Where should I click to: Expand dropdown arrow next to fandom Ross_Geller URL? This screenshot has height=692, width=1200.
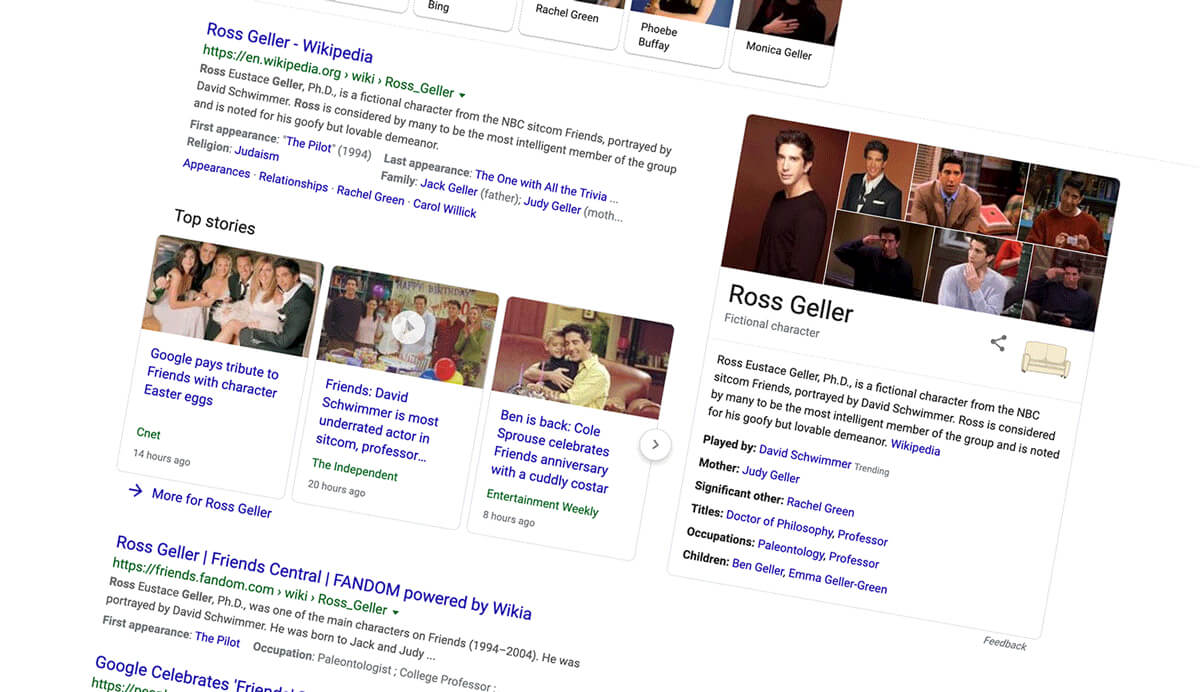395,611
